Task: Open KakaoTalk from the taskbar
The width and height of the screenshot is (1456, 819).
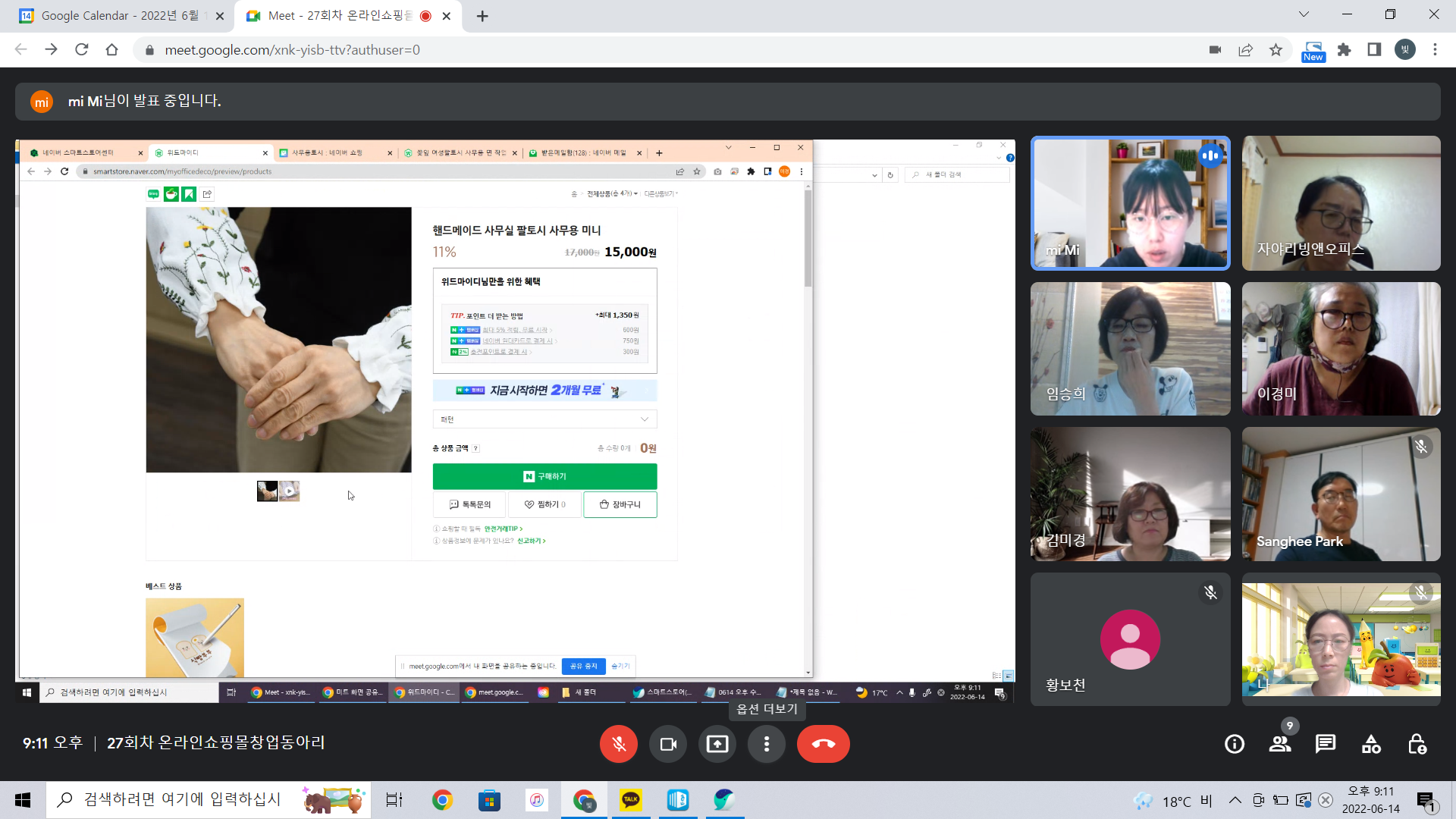Action: (631, 800)
